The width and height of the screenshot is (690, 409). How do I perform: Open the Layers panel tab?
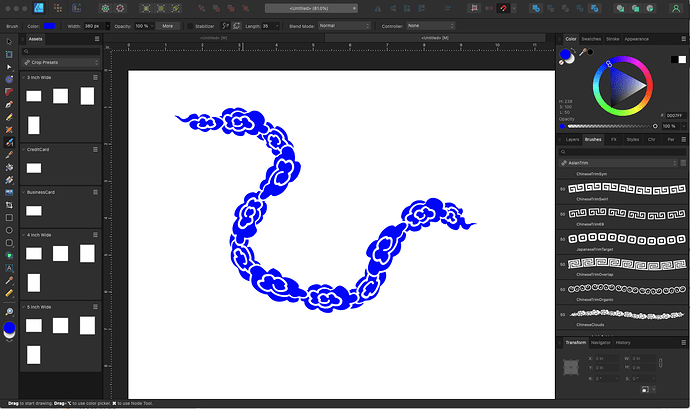[572, 139]
